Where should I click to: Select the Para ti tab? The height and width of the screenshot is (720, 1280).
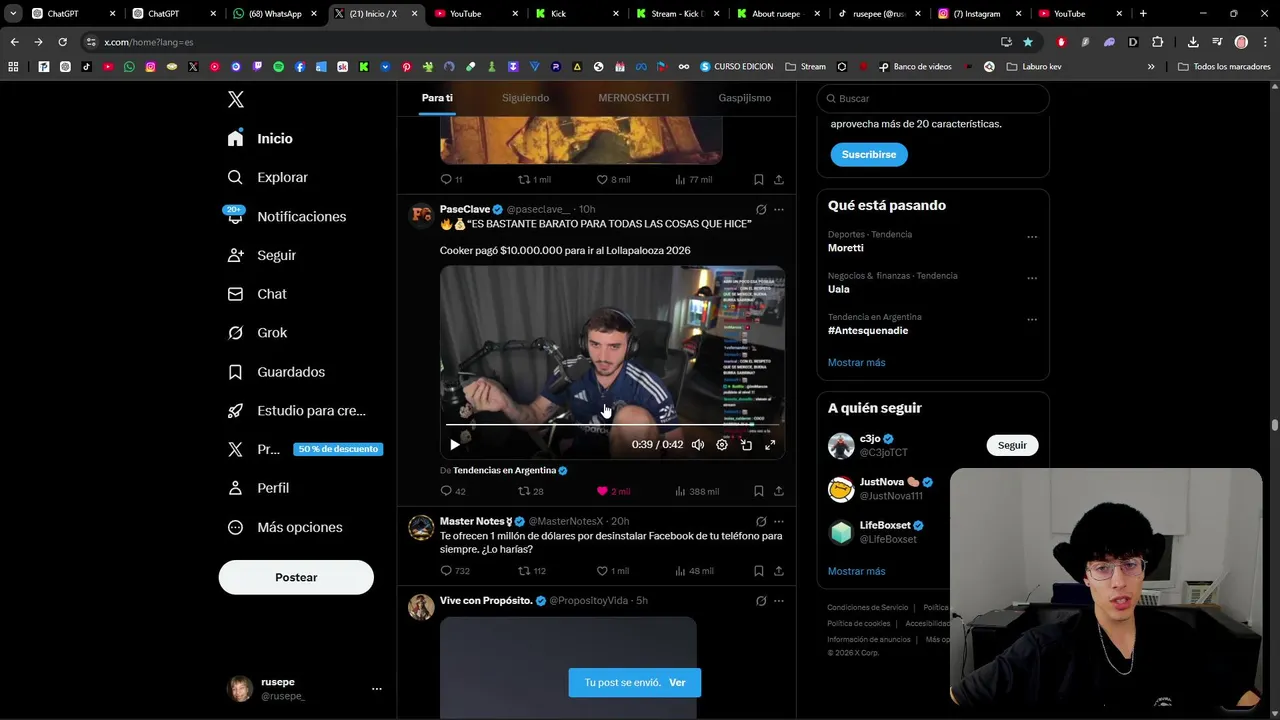point(437,98)
